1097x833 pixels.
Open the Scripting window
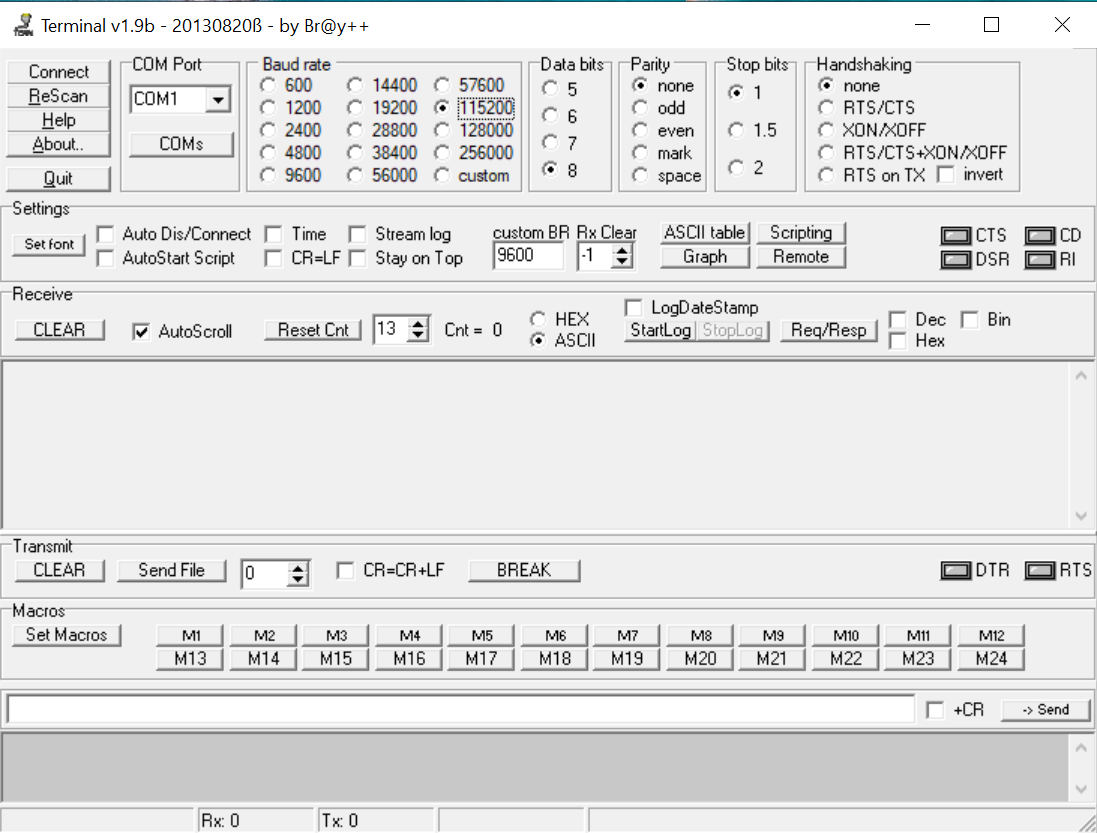(x=801, y=233)
